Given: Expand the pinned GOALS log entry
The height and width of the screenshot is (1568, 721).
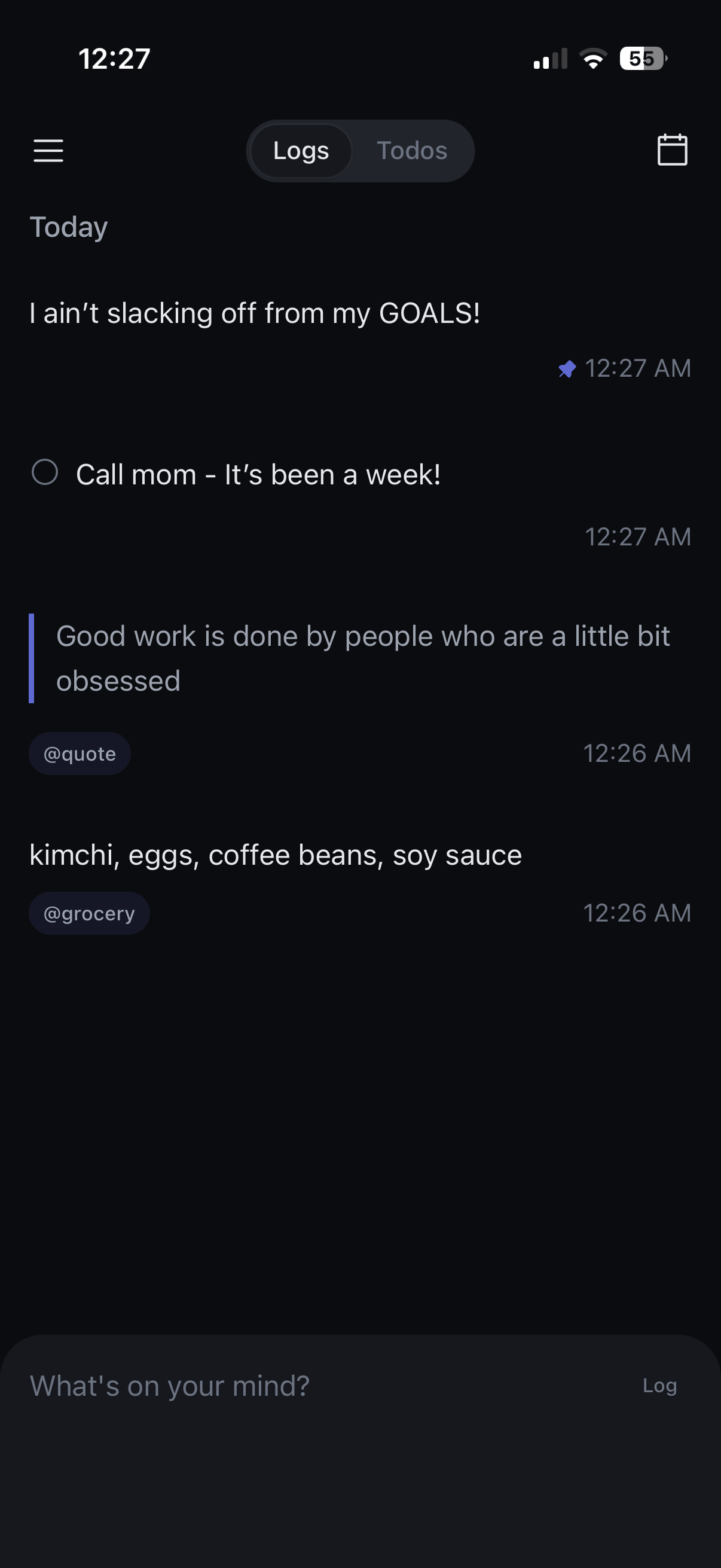Looking at the screenshot, I should click(254, 312).
